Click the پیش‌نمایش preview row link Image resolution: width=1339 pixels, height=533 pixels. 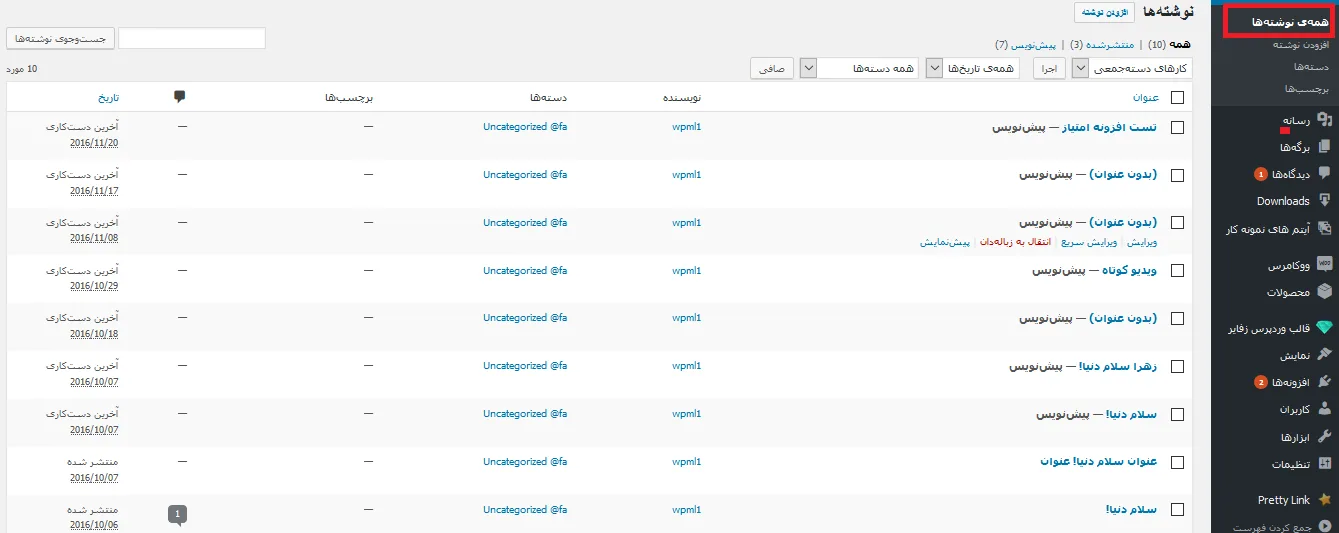[x=946, y=242]
